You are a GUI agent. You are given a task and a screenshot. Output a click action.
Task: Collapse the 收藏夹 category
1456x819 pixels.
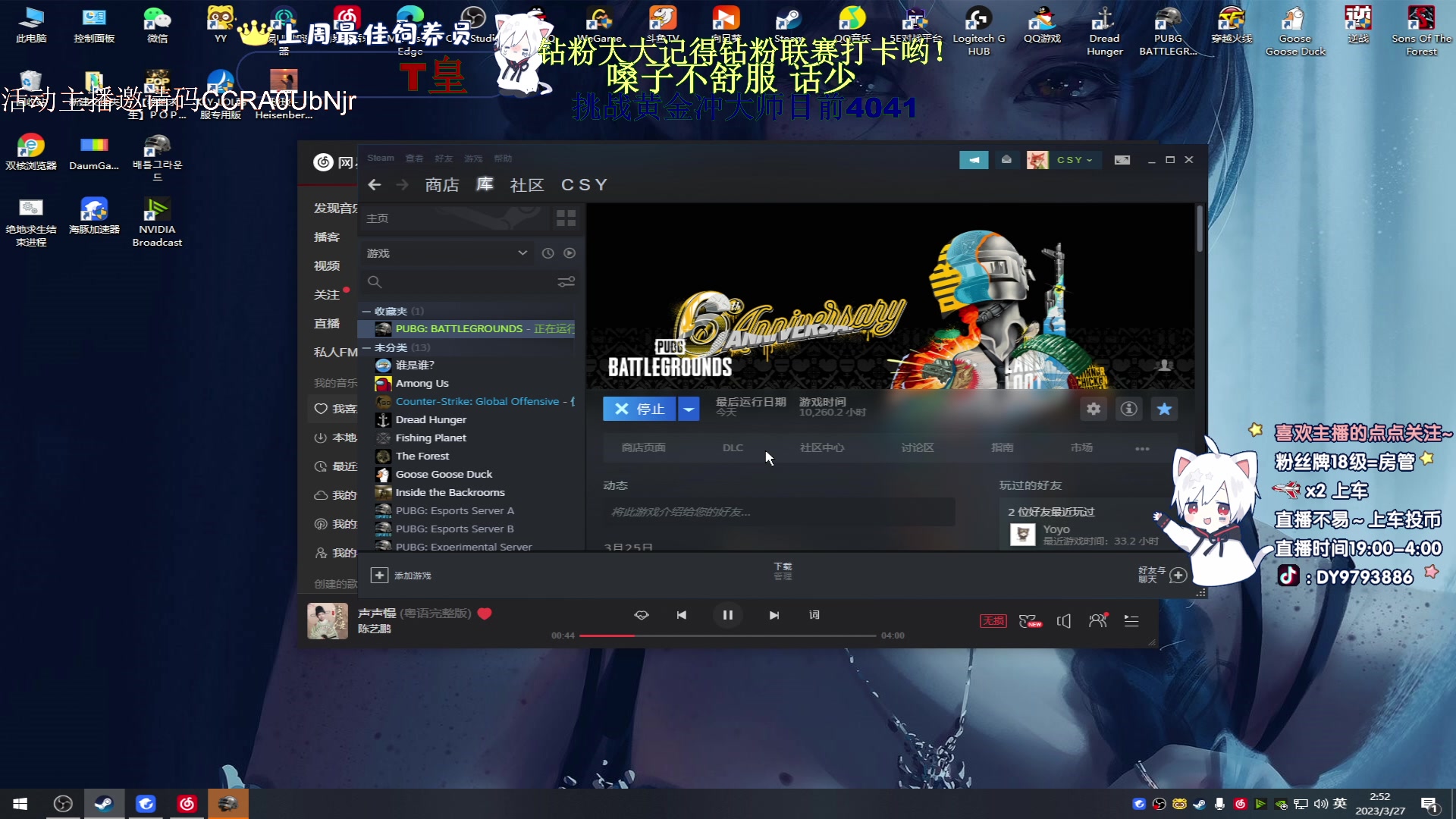pyautogui.click(x=366, y=312)
